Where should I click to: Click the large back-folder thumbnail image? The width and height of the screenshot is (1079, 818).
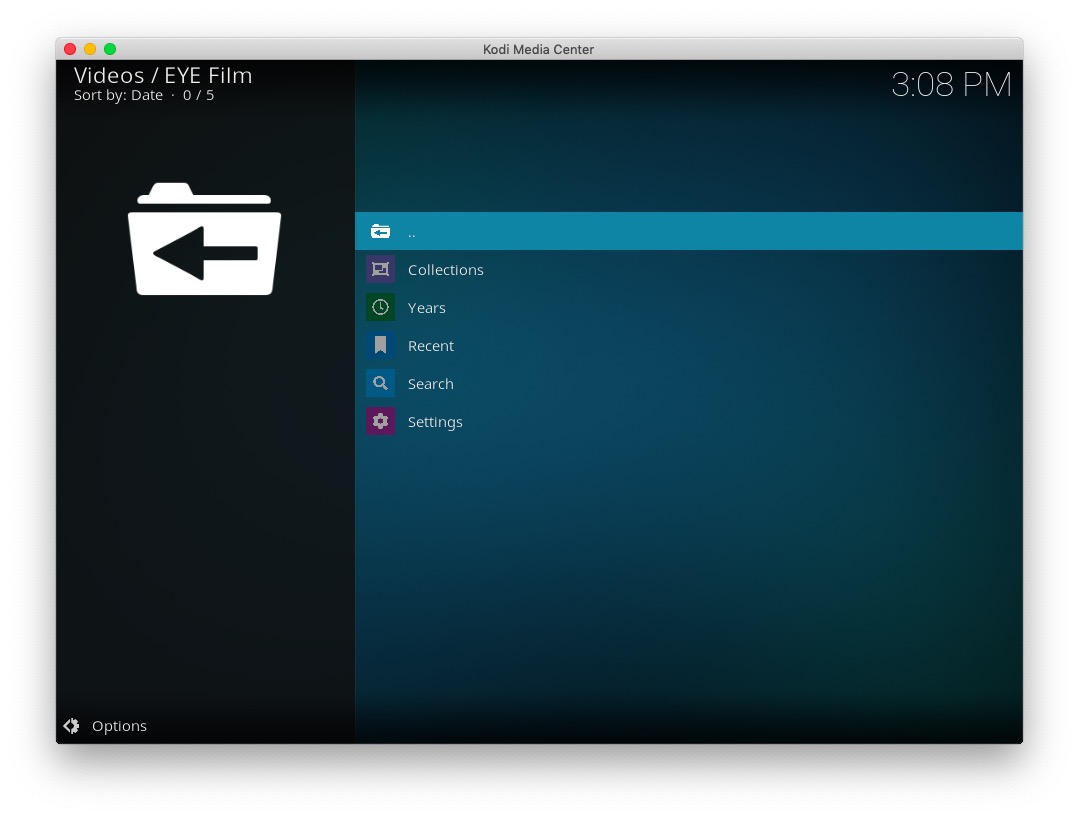coord(204,239)
